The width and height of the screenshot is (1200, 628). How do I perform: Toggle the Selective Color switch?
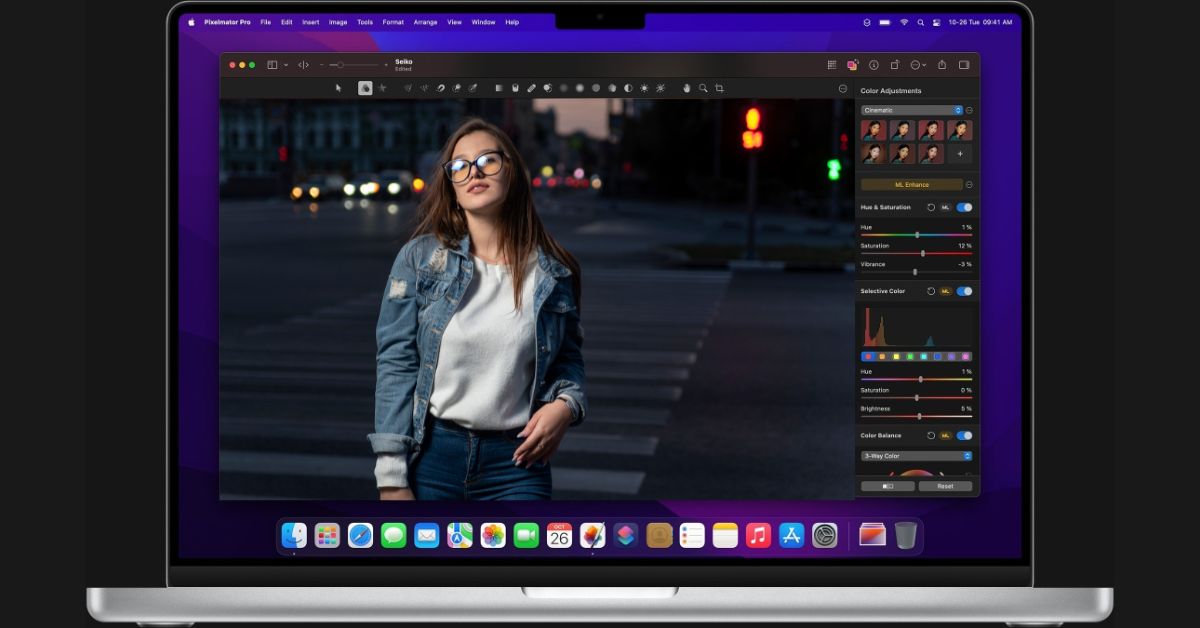coord(964,291)
